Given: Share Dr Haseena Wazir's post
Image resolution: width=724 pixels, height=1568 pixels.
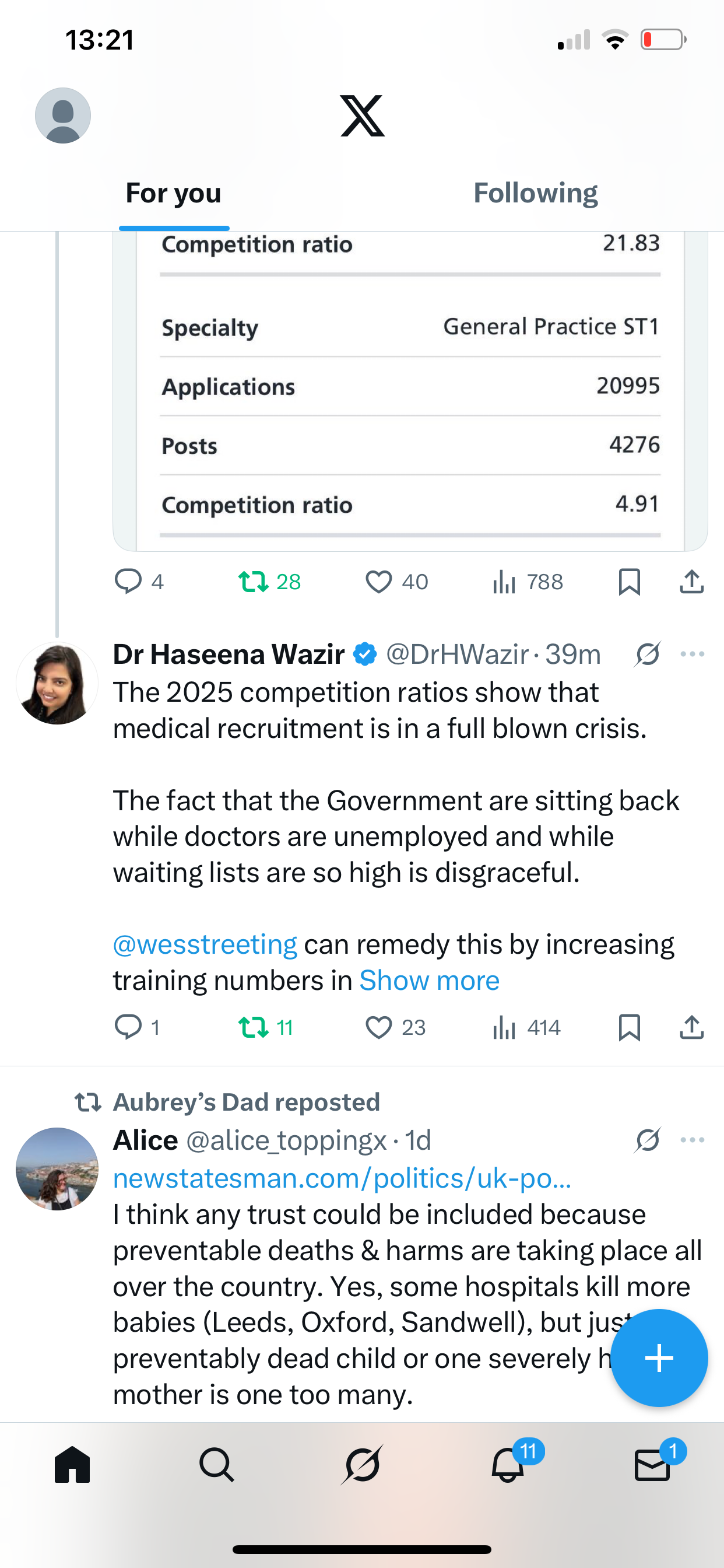Looking at the screenshot, I should (692, 1027).
